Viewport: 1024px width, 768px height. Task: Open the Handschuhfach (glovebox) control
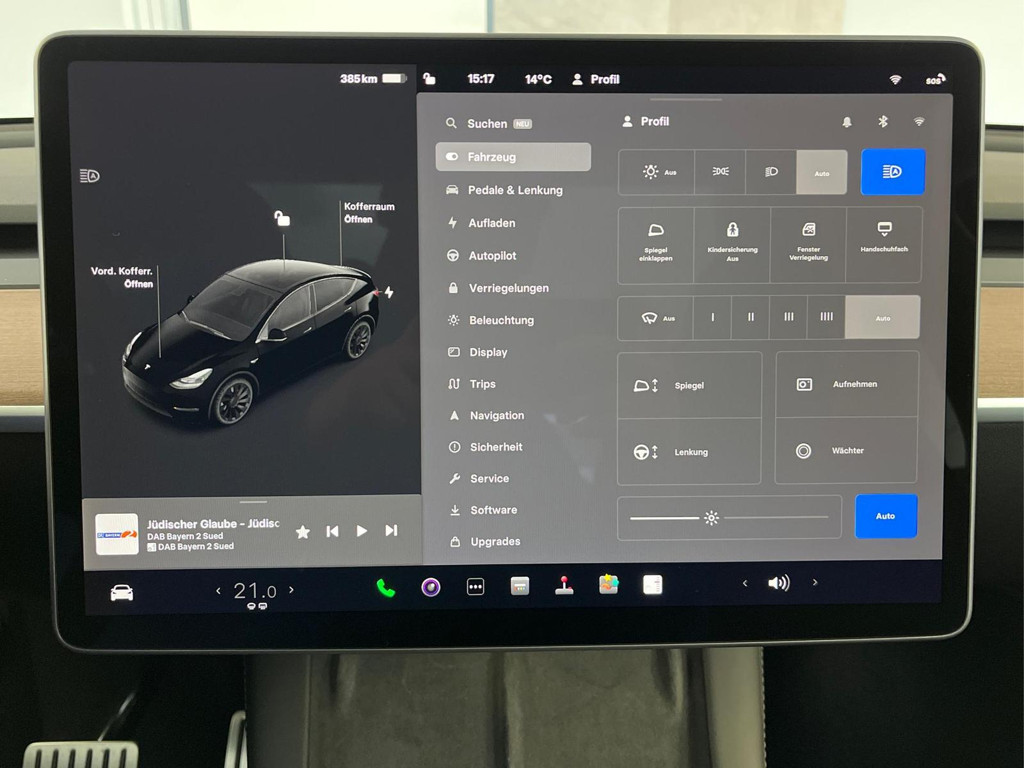[x=884, y=245]
